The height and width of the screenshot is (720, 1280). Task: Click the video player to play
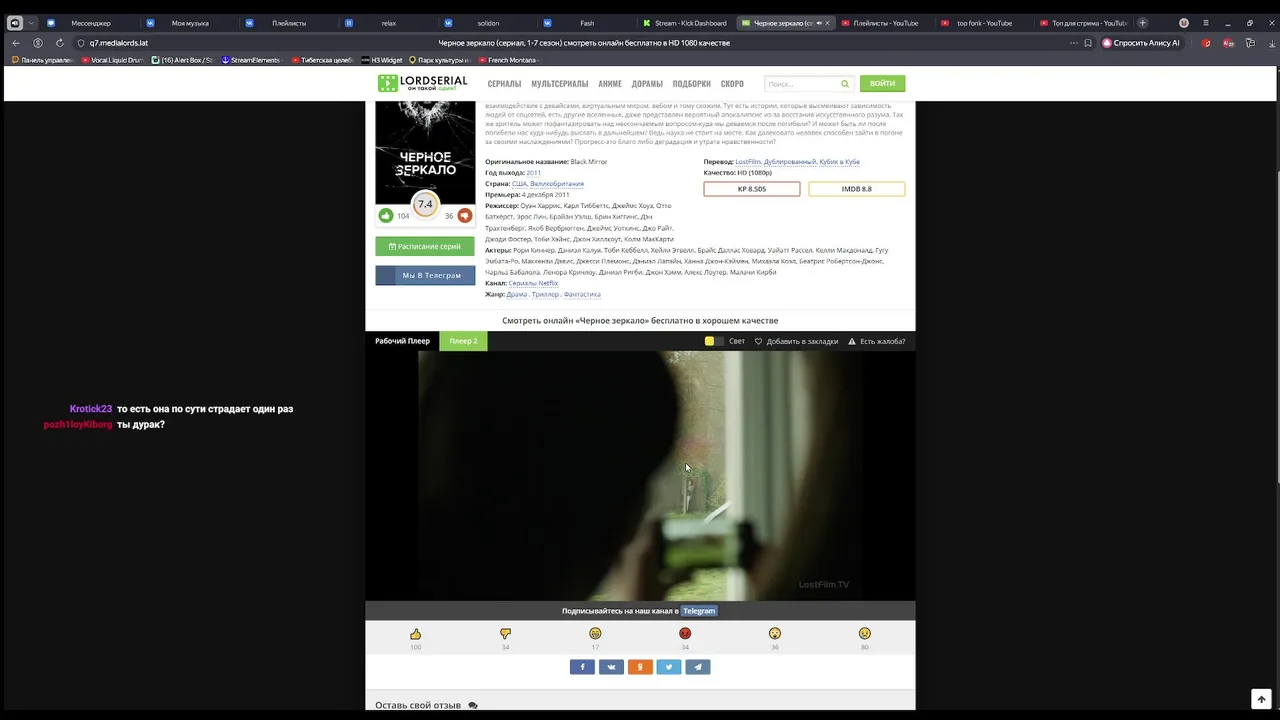[x=640, y=476]
